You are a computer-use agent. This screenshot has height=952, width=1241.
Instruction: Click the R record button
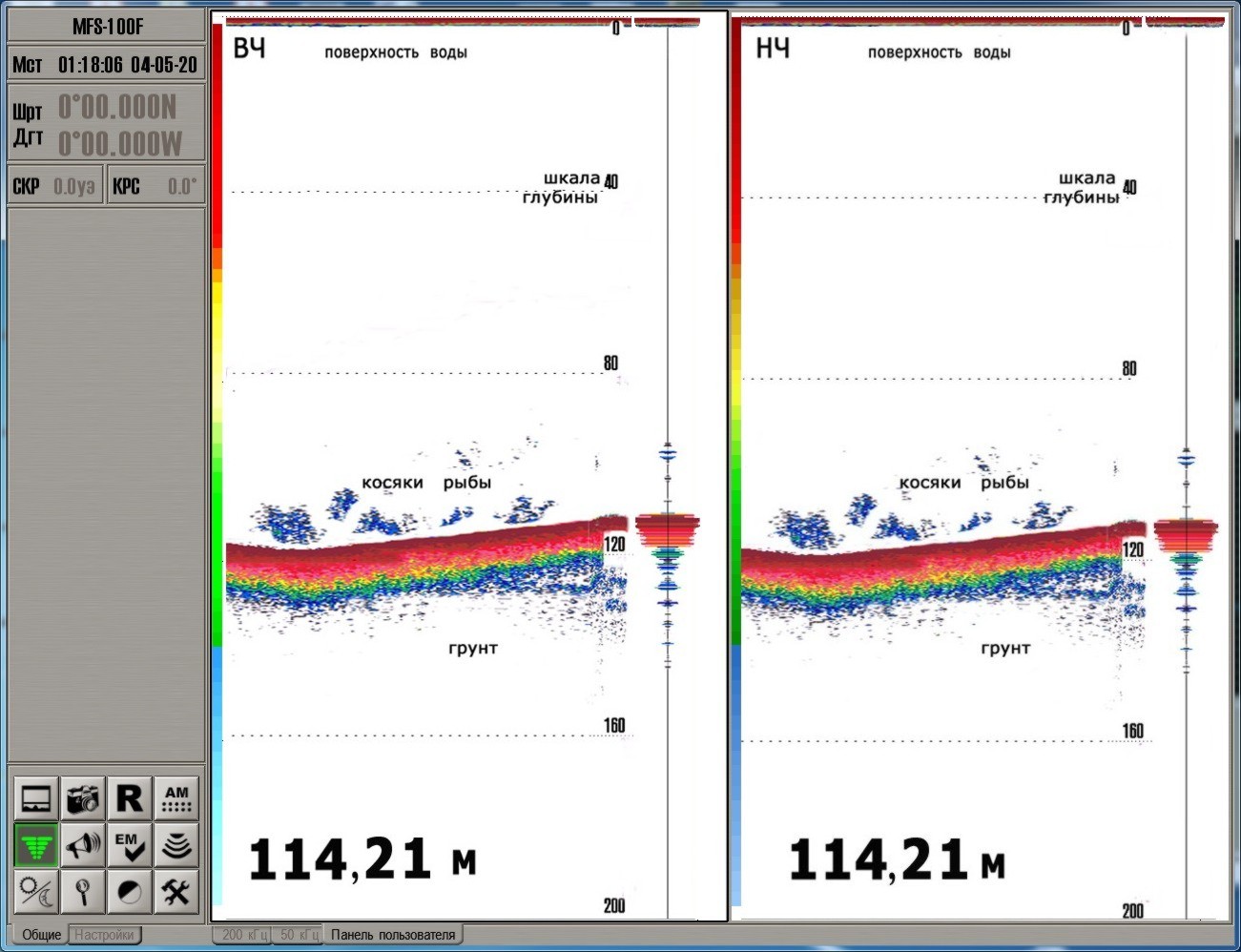coord(130,797)
